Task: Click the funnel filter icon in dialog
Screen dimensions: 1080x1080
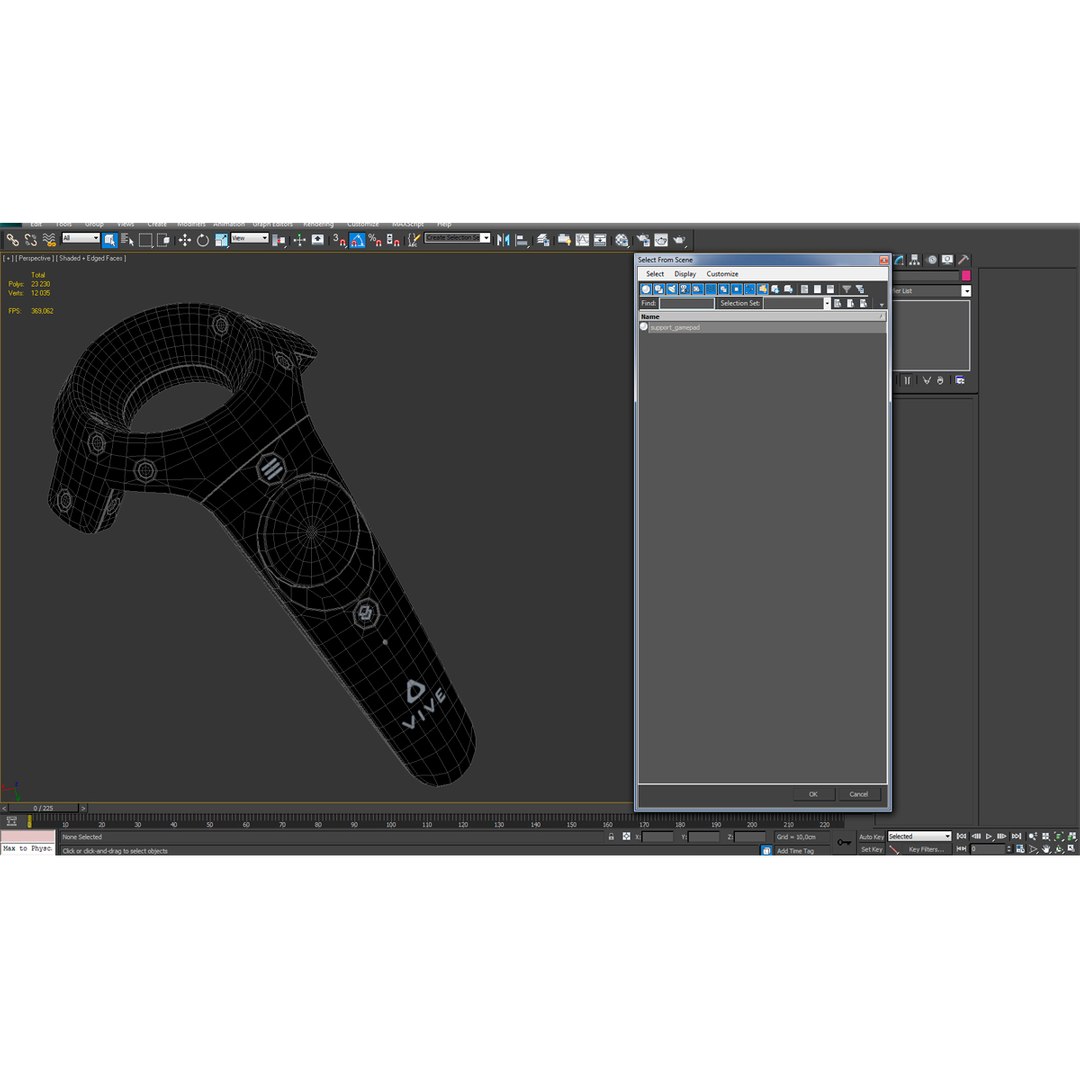Action: [847, 289]
